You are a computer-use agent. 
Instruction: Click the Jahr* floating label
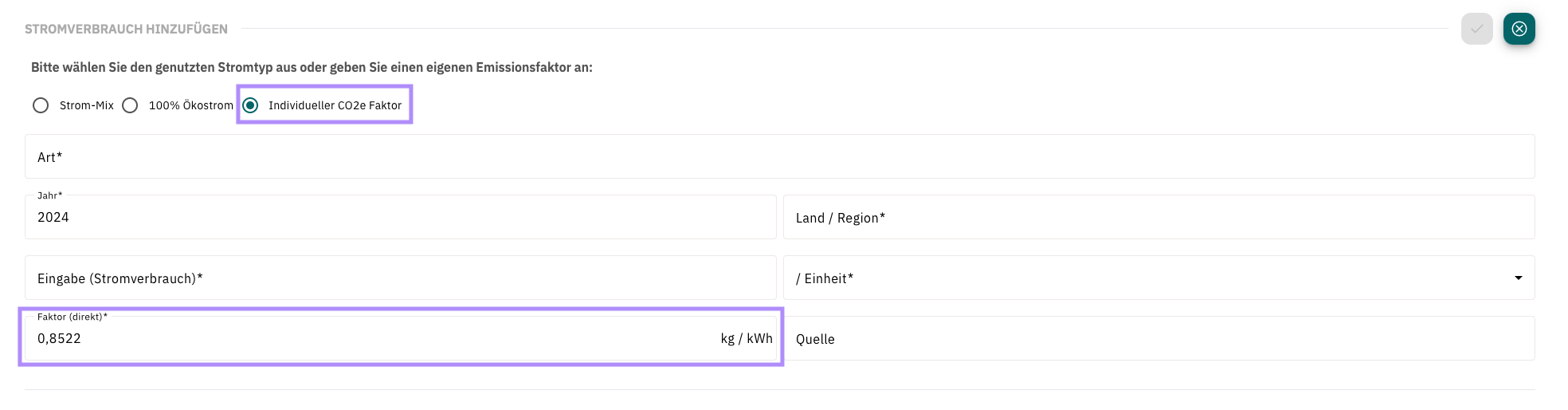[49, 195]
